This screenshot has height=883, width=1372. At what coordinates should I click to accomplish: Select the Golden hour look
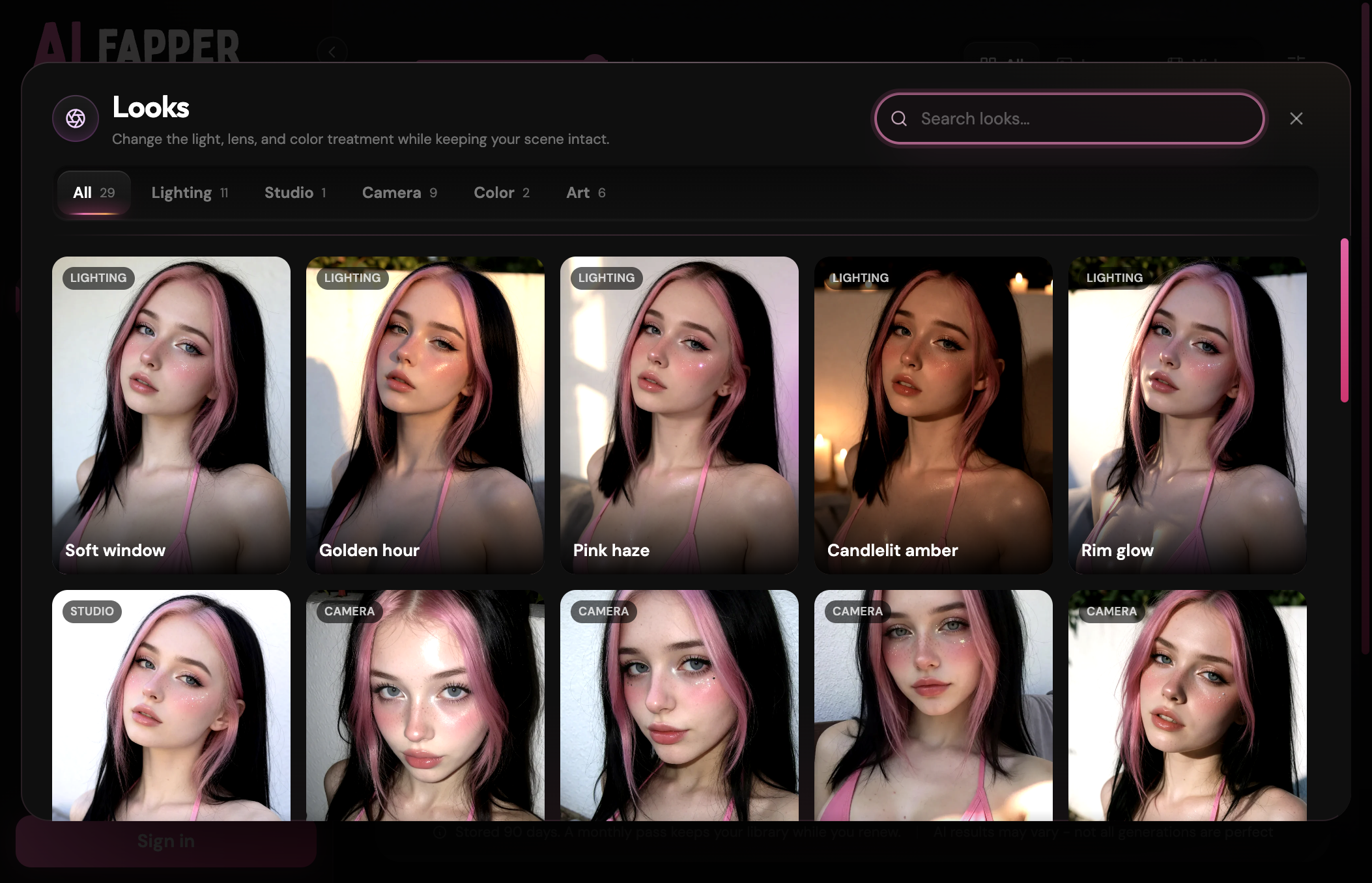(425, 415)
